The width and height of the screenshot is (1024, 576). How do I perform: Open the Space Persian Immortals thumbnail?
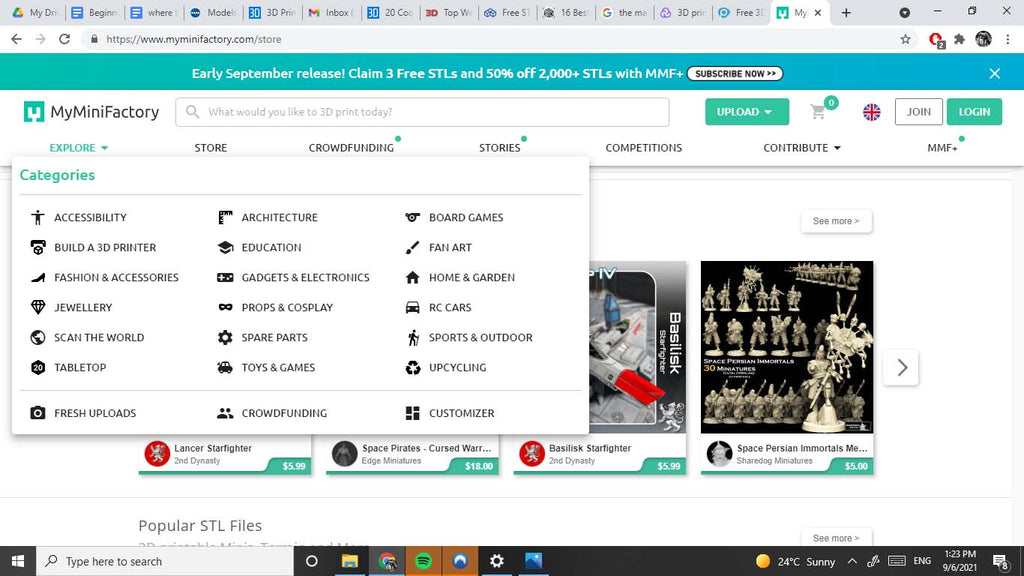tap(787, 347)
